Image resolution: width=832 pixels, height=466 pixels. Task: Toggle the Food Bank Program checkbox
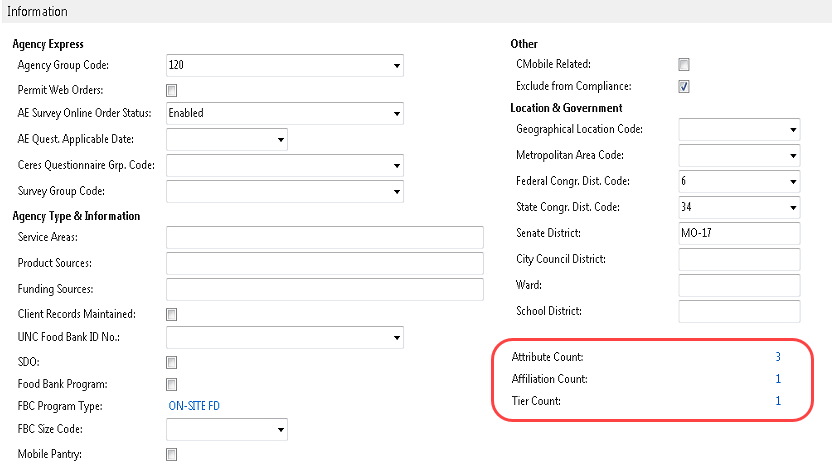(171, 384)
